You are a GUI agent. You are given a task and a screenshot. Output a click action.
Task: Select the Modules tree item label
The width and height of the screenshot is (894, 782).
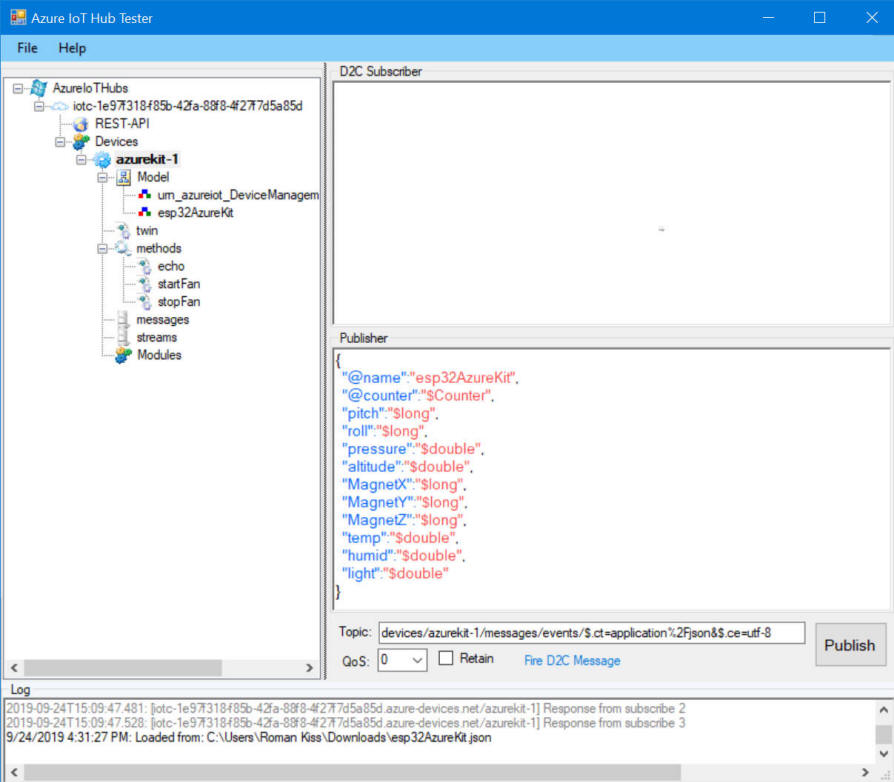pos(159,355)
